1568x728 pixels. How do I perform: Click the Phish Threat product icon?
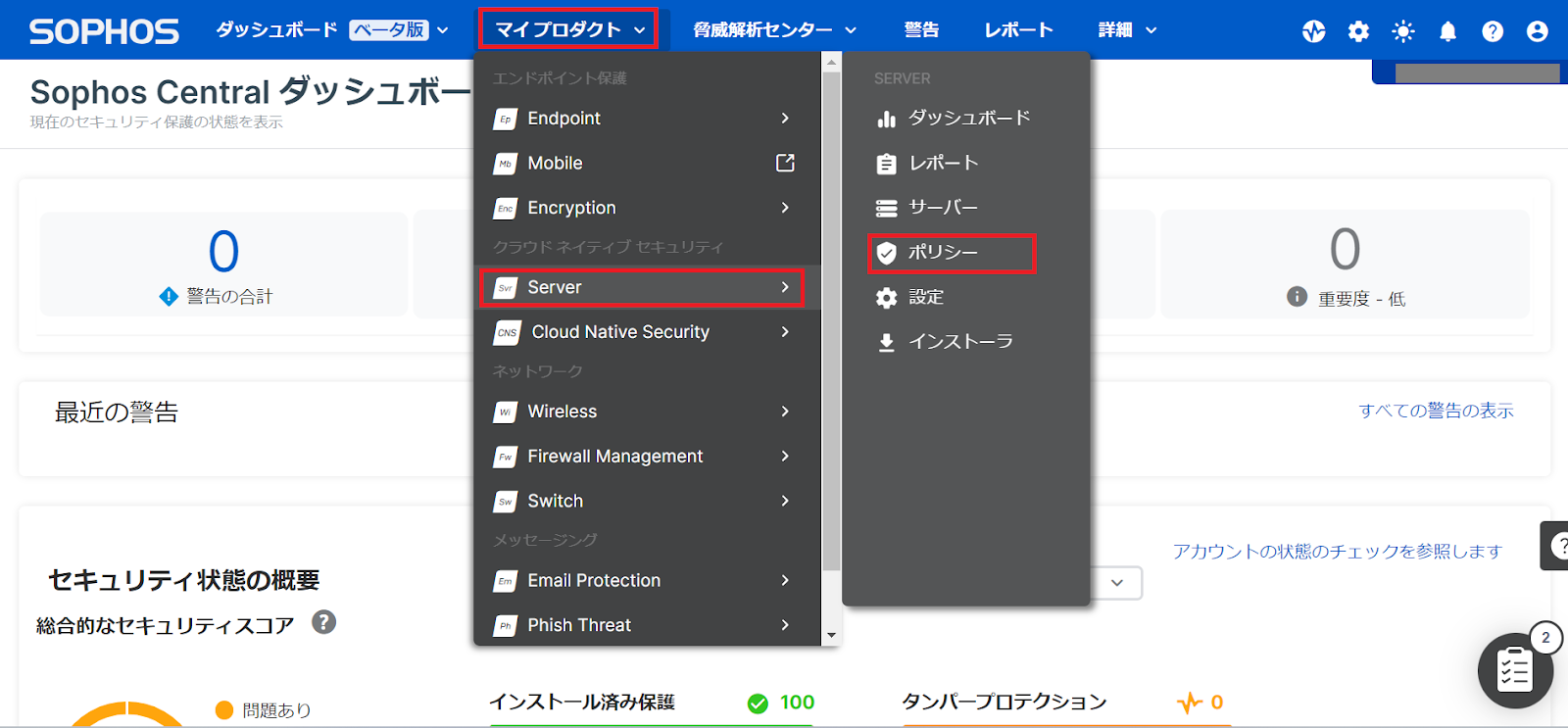[506, 625]
